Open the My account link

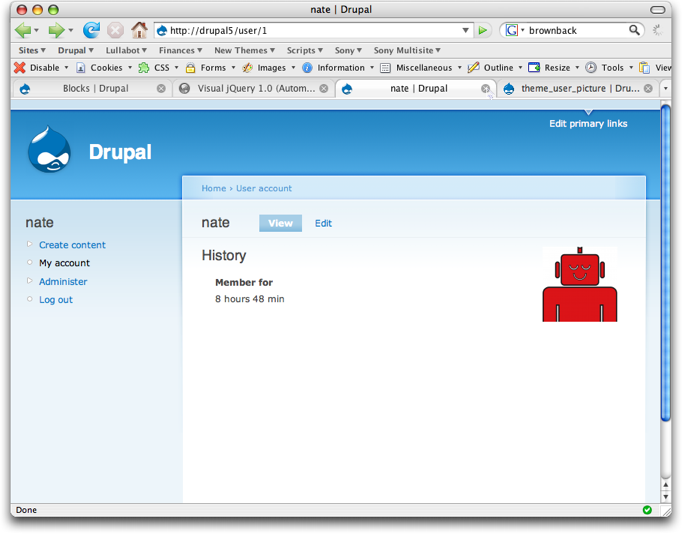64,263
